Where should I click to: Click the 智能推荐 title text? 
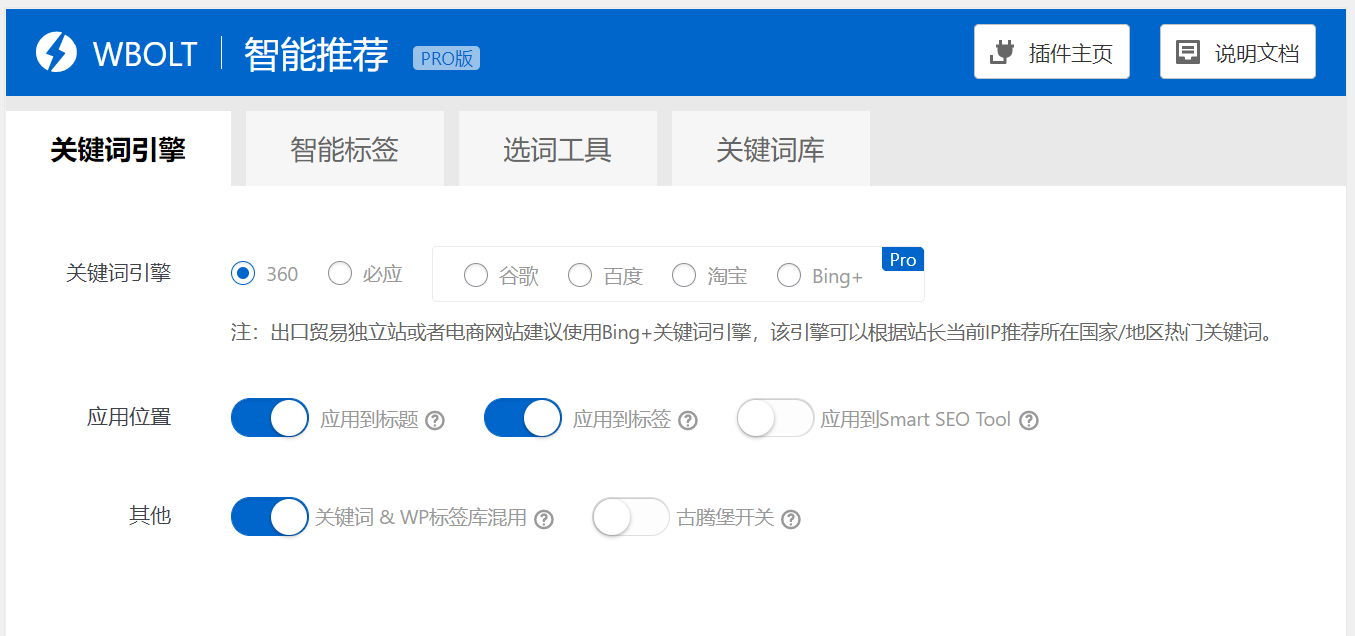click(x=316, y=54)
